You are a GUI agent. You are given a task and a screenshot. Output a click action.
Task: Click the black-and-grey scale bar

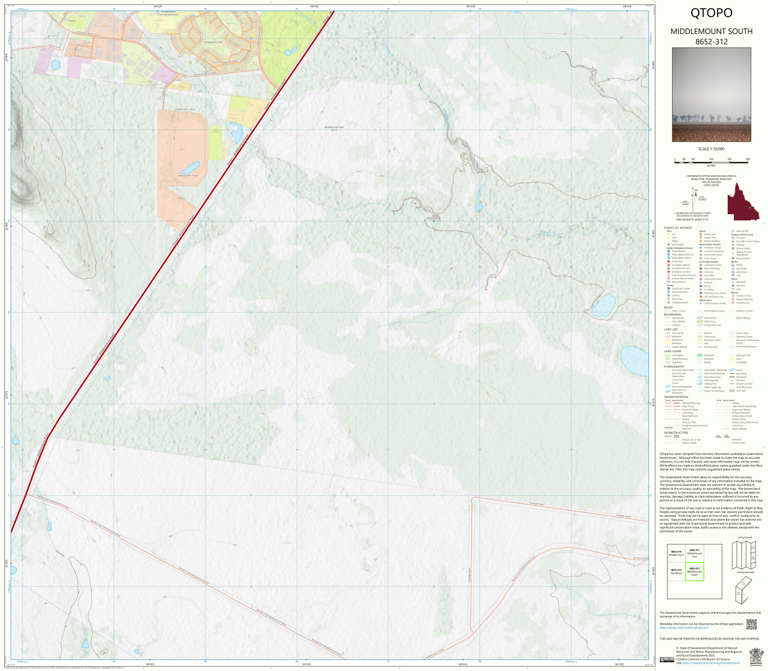711,160
